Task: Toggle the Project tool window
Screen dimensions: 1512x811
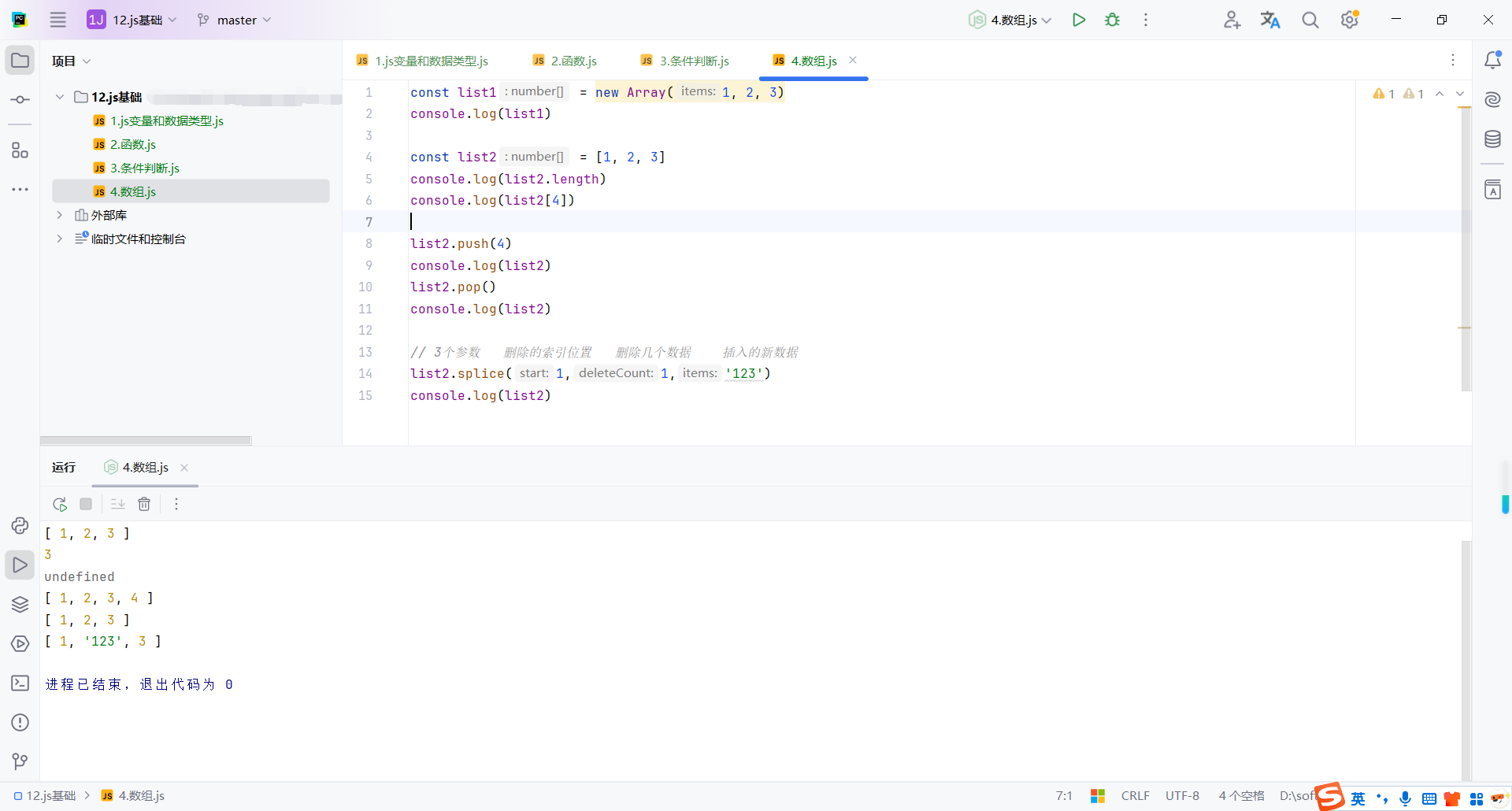Action: click(20, 61)
